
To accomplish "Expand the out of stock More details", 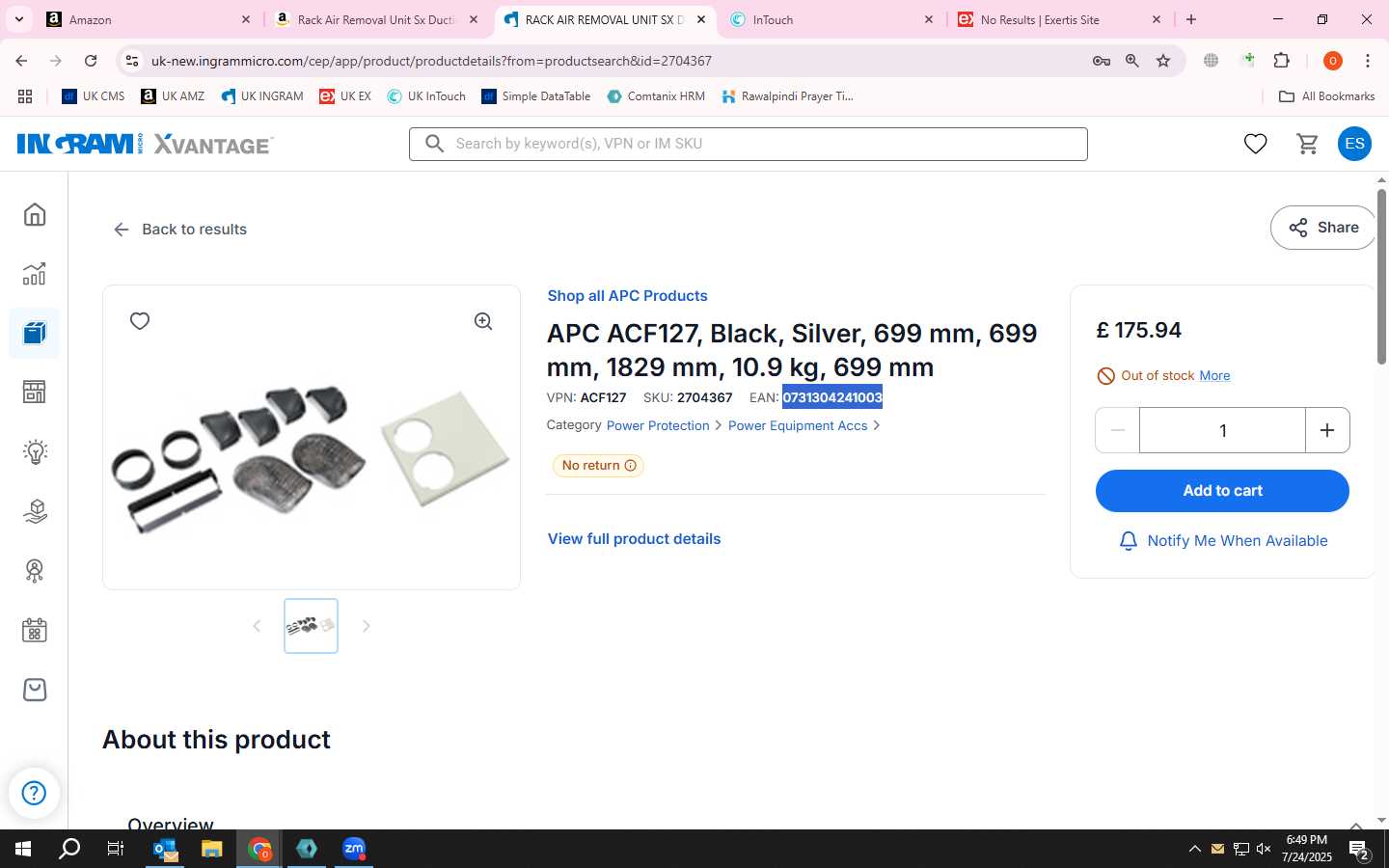I will coord(1214,375).
